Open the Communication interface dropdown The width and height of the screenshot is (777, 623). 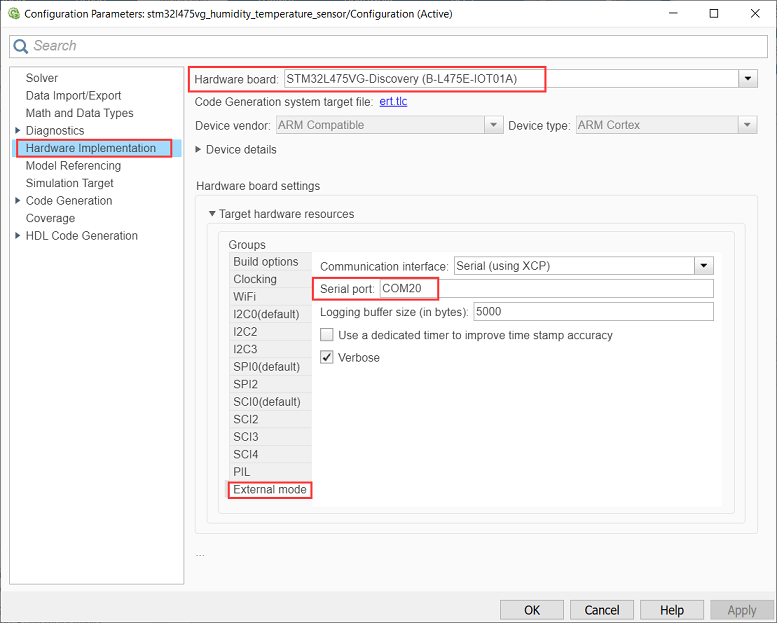coord(704,266)
